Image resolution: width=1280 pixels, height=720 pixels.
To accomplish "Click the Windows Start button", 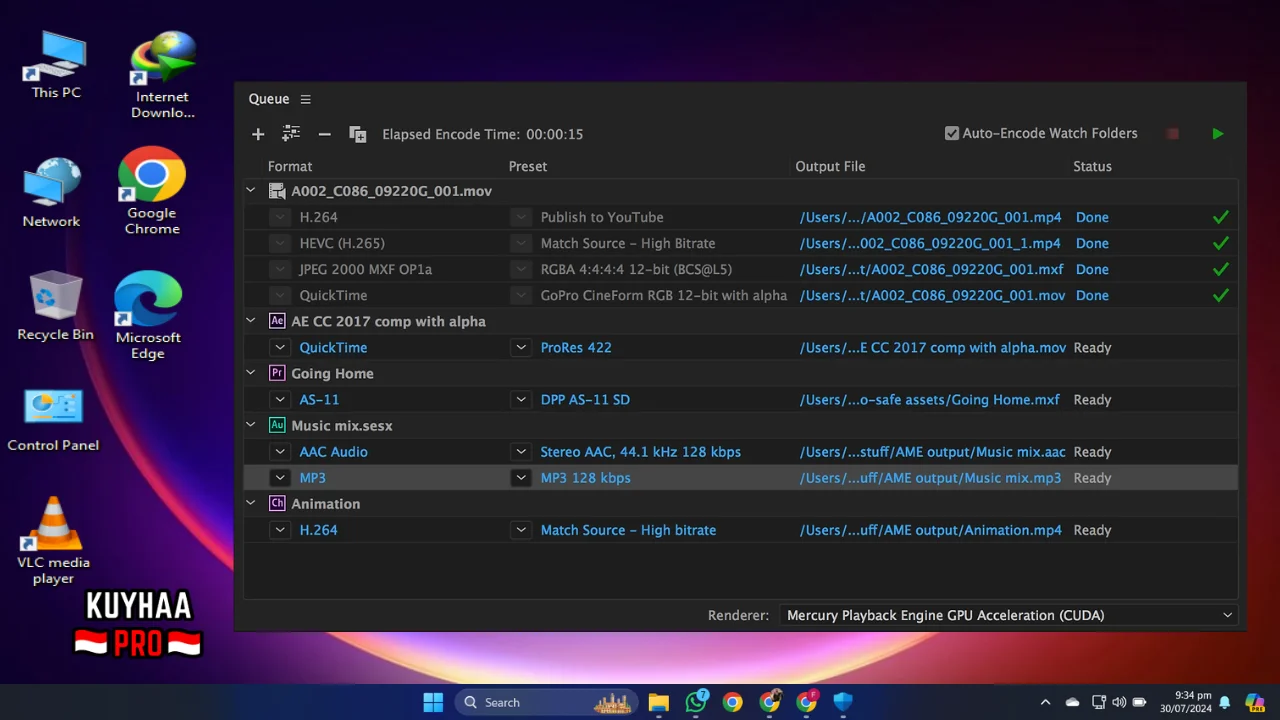I will [433, 702].
